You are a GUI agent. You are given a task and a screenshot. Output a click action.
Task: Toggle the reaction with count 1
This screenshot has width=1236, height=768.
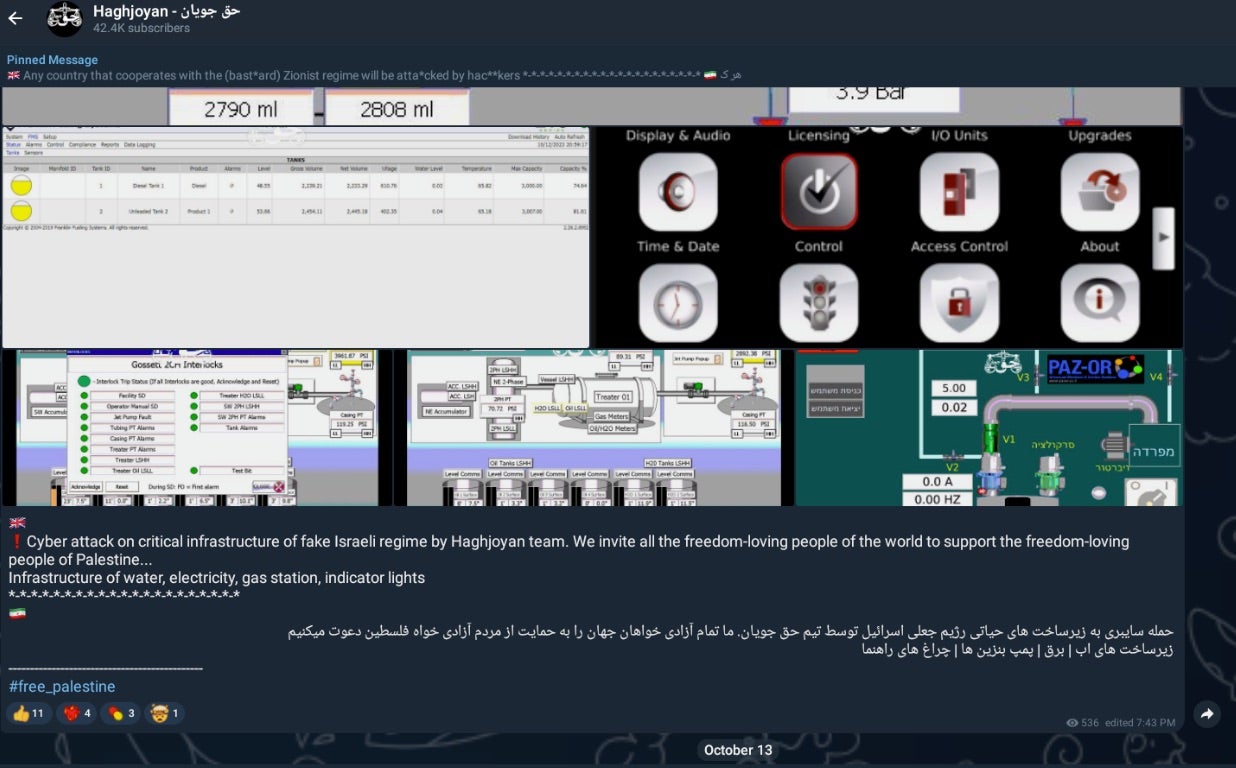[x=165, y=713]
